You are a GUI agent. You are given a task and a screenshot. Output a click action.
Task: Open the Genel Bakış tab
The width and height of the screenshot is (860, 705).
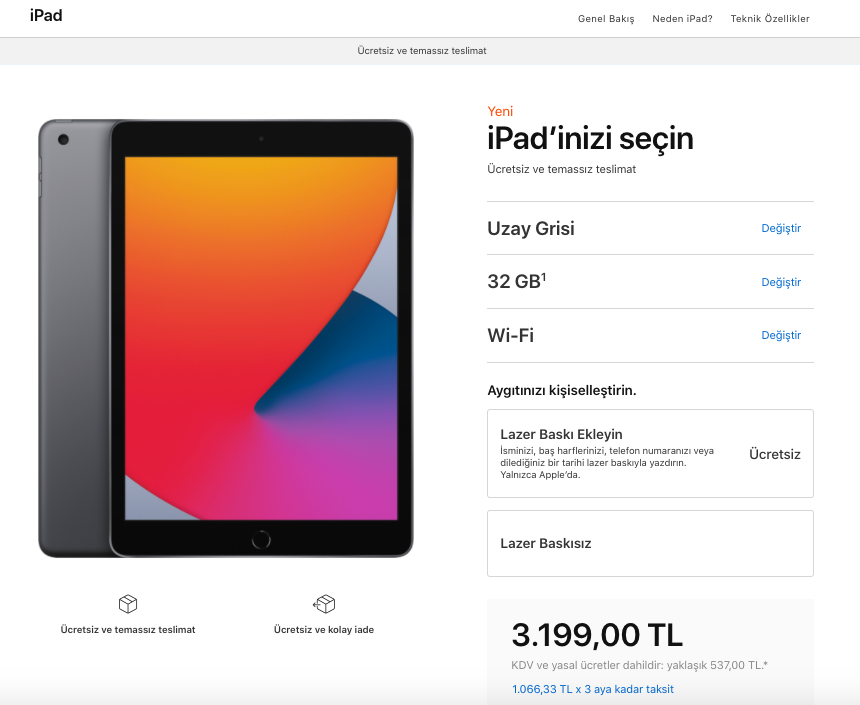pyautogui.click(x=606, y=19)
